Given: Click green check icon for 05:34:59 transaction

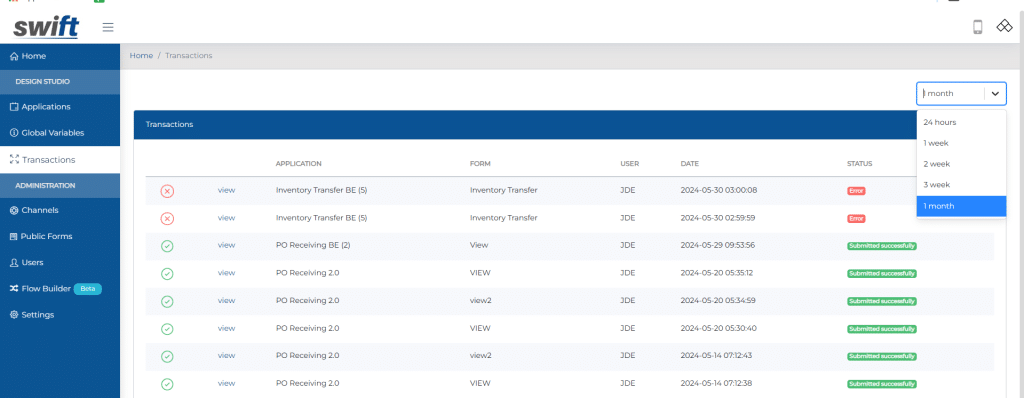Looking at the screenshot, I should [x=167, y=301].
